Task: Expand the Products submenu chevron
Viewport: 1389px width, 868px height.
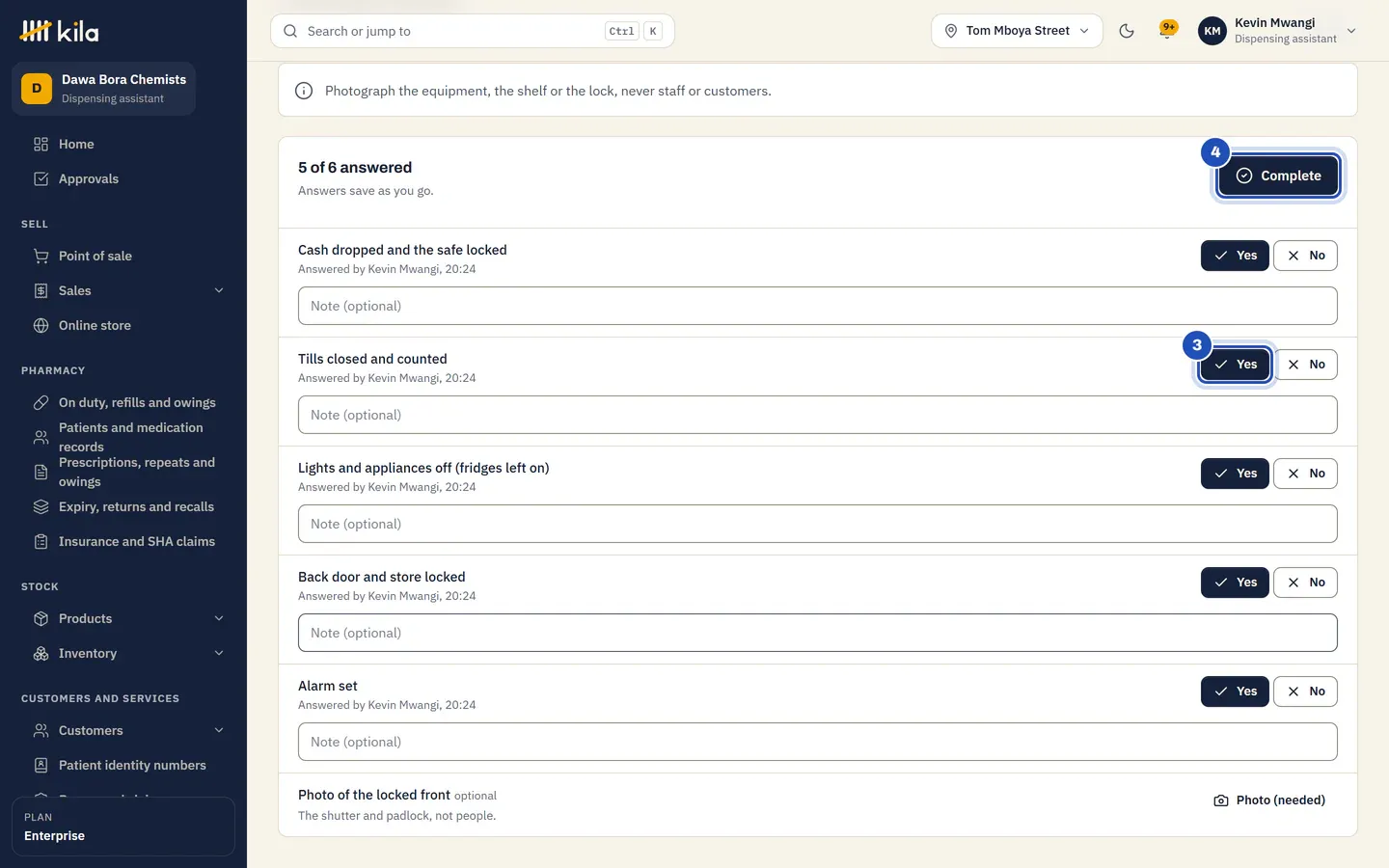Action: (x=219, y=618)
